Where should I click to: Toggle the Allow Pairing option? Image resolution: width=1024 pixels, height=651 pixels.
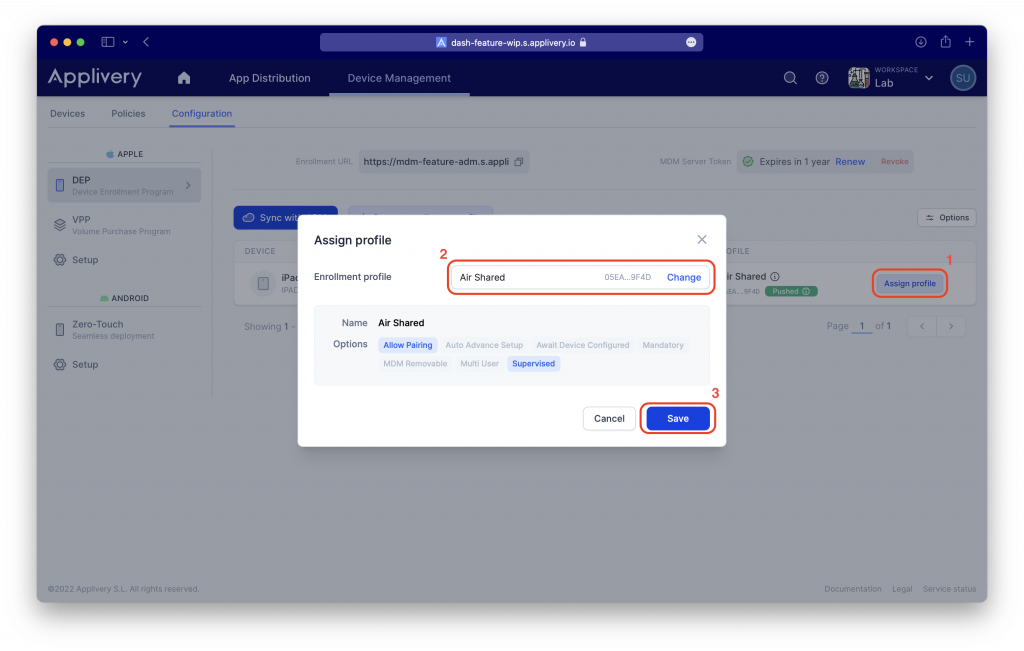[x=408, y=345]
